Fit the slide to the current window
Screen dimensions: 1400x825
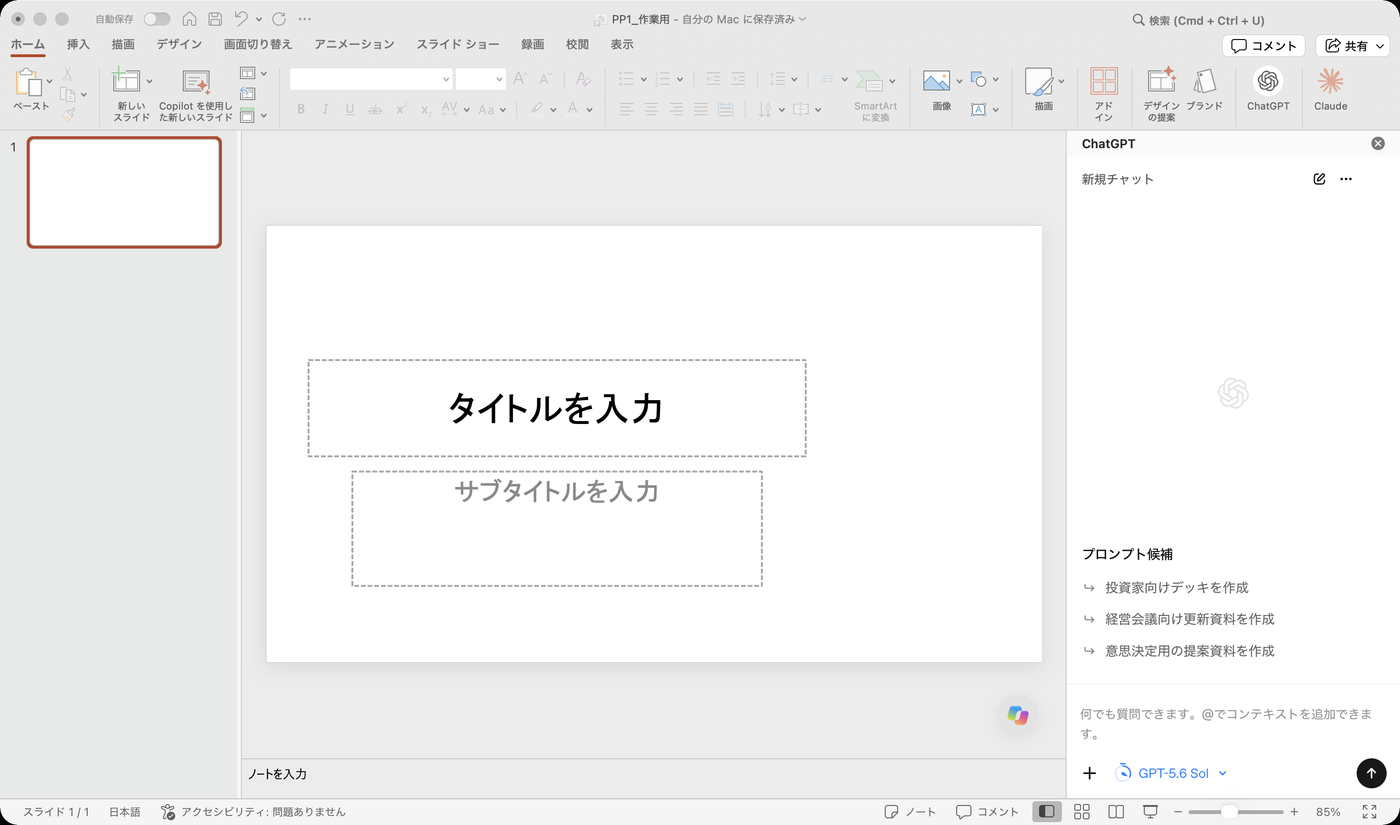pos(1369,812)
